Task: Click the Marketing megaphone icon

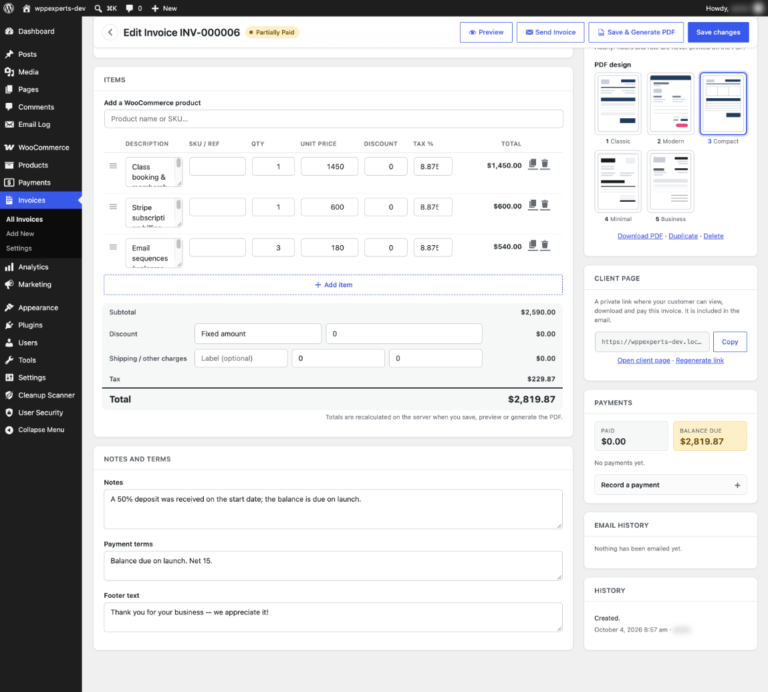Action: tap(9, 284)
